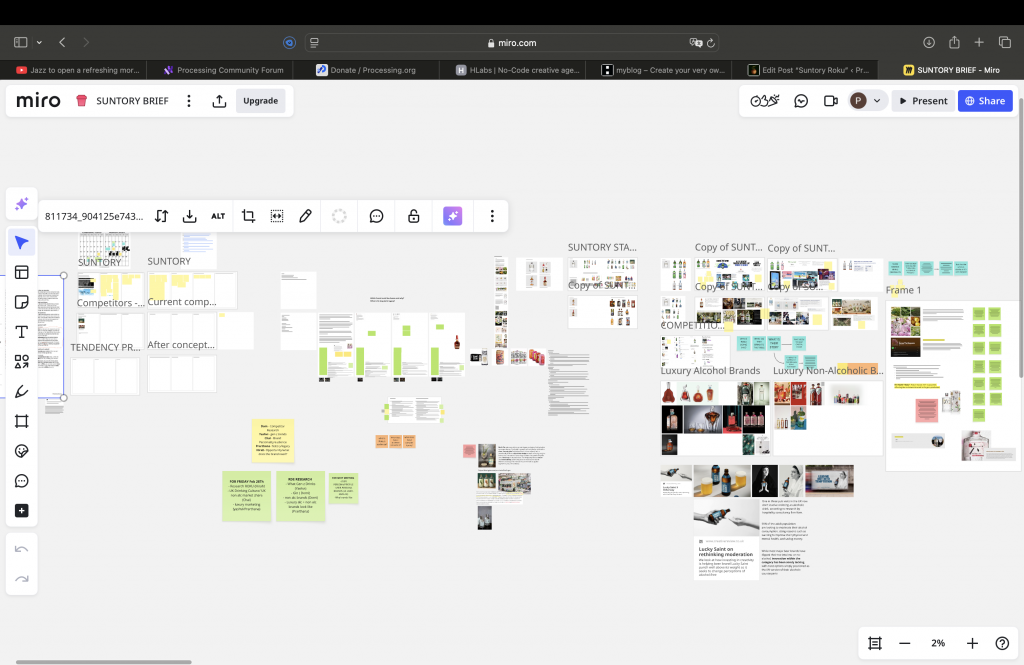This screenshot has height=665, width=1024.
Task: Switch to myblog Create your very own tab
Action: pyautogui.click(x=659, y=70)
